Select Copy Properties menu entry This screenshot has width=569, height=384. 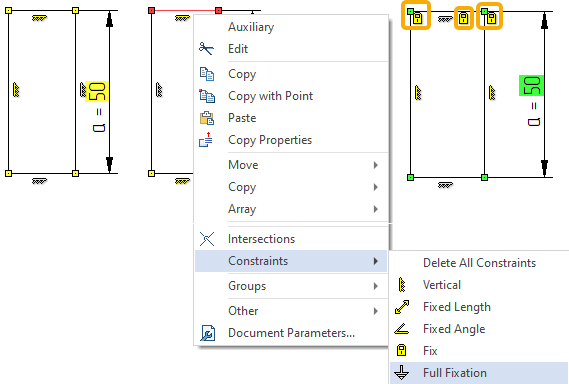(291, 140)
